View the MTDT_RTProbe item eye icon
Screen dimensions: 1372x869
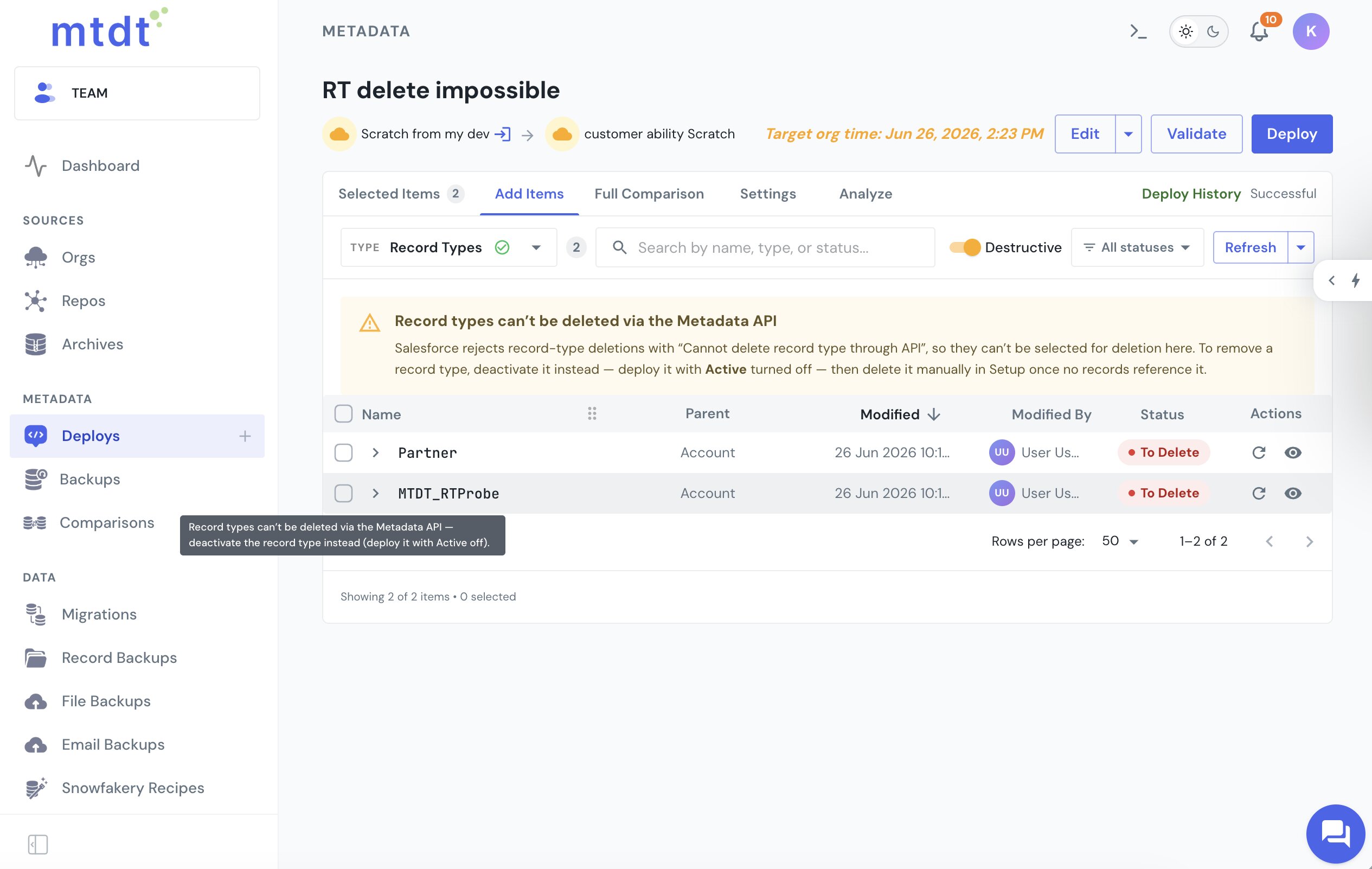click(x=1293, y=493)
